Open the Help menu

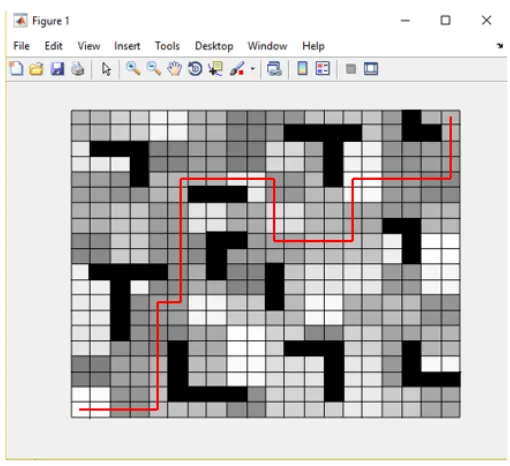tap(313, 46)
